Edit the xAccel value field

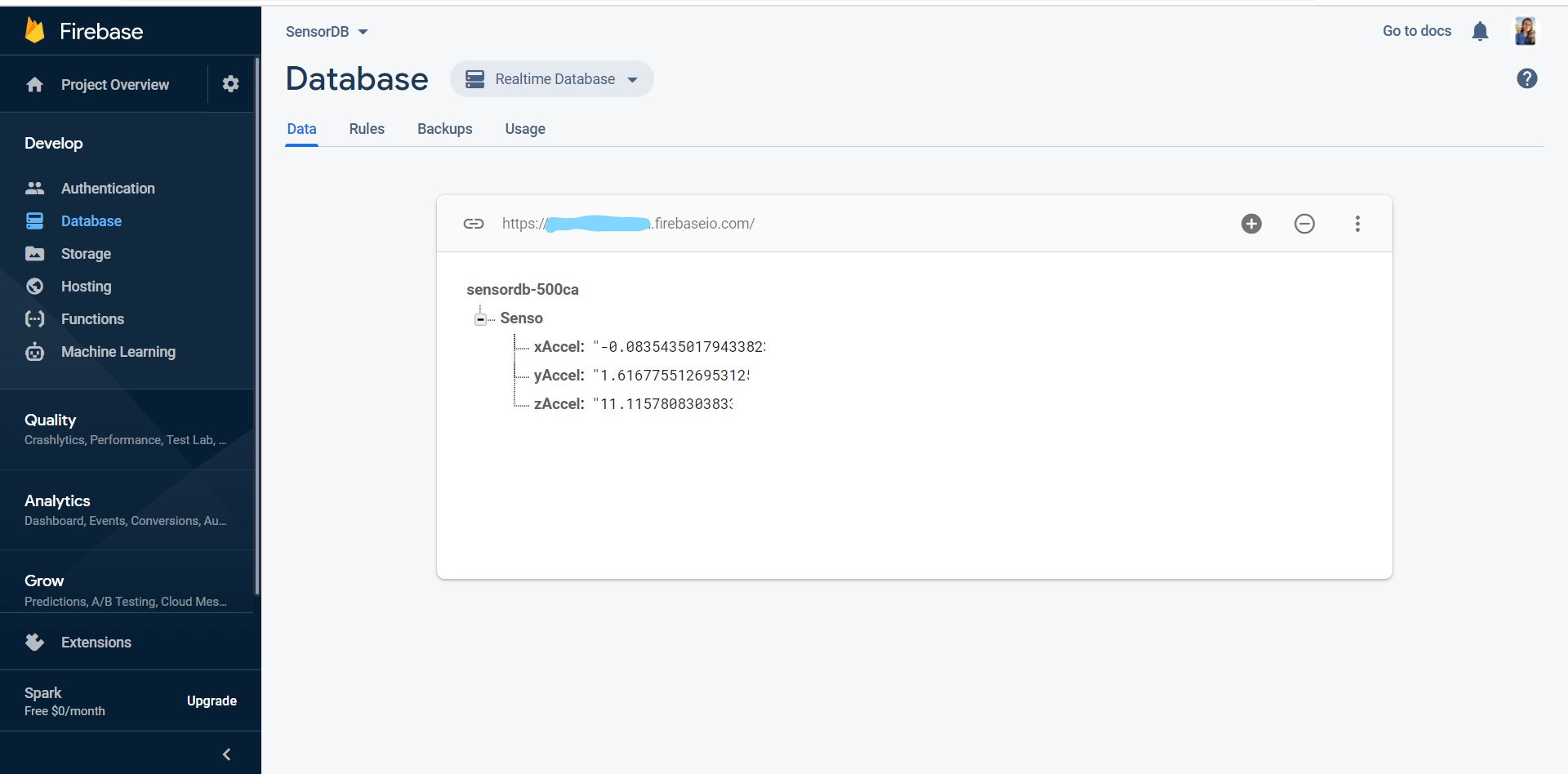point(679,347)
